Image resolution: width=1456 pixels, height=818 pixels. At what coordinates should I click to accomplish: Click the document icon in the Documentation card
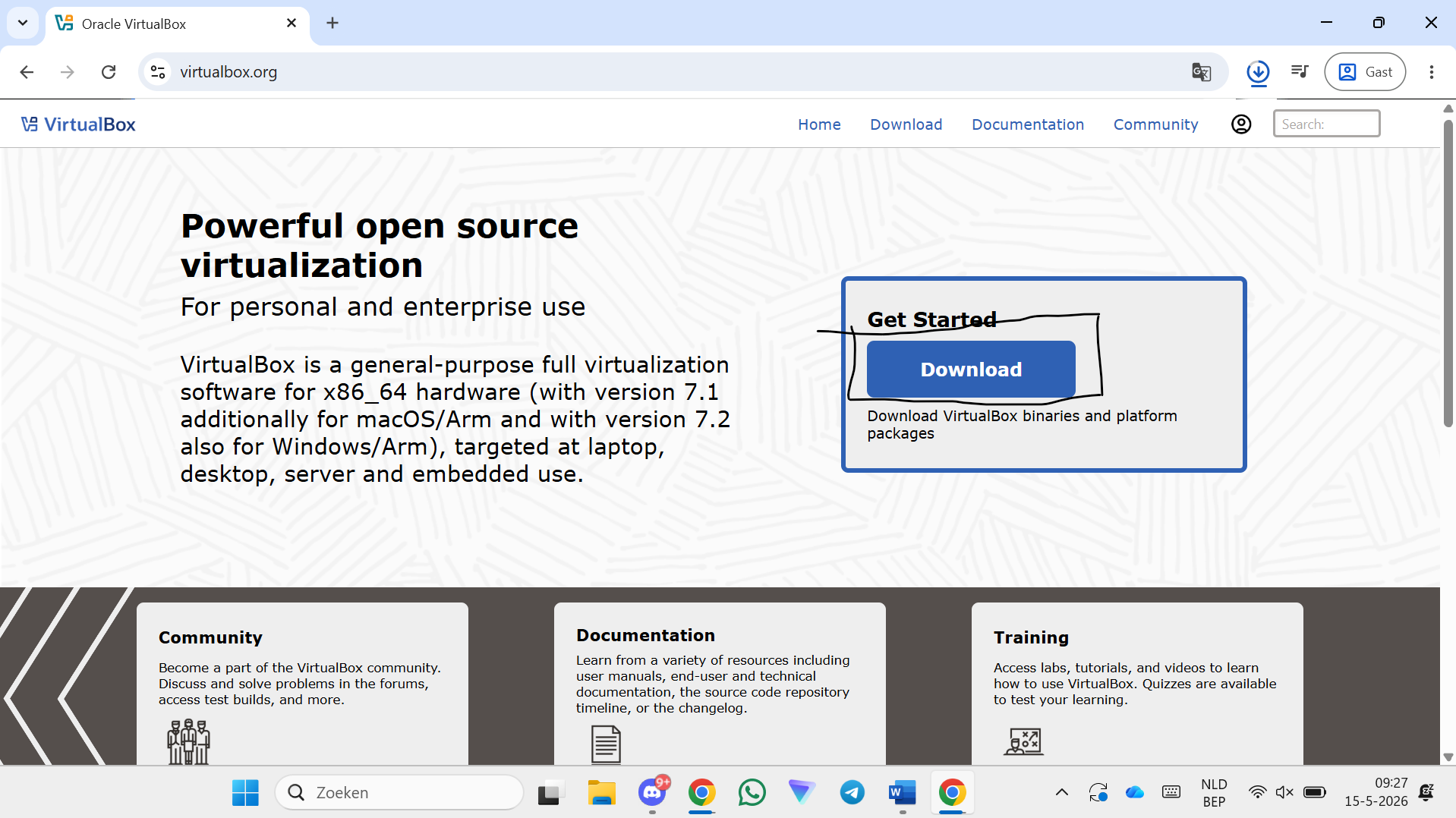click(606, 744)
